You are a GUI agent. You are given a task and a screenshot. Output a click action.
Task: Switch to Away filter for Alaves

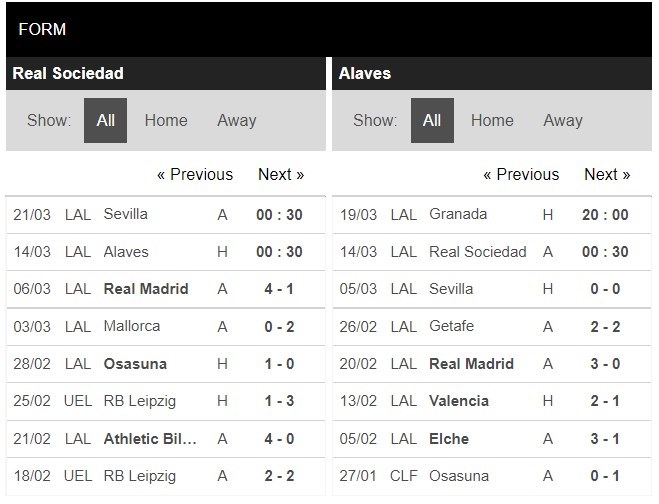[x=563, y=121]
